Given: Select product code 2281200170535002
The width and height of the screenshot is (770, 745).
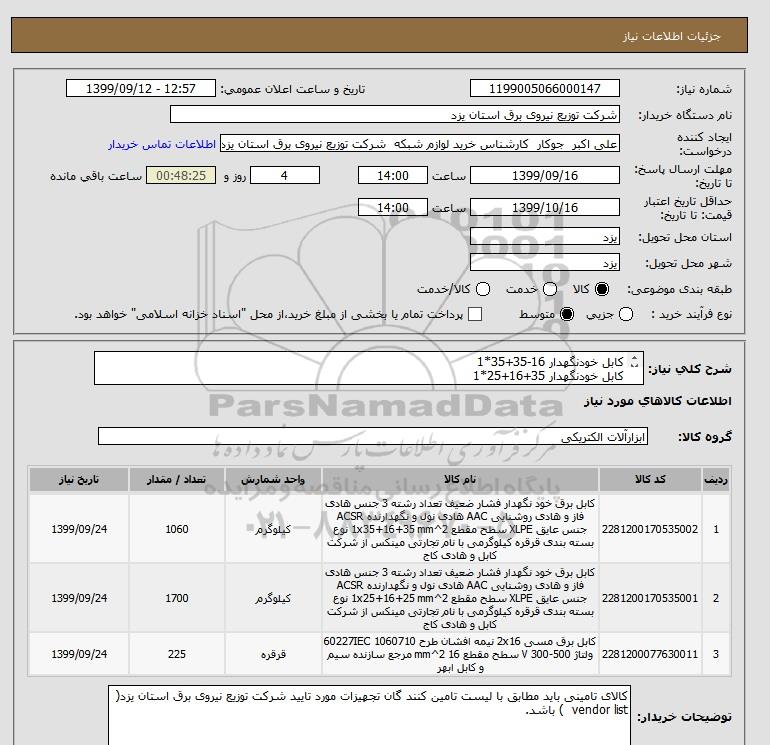Looking at the screenshot, I should 650,529.
